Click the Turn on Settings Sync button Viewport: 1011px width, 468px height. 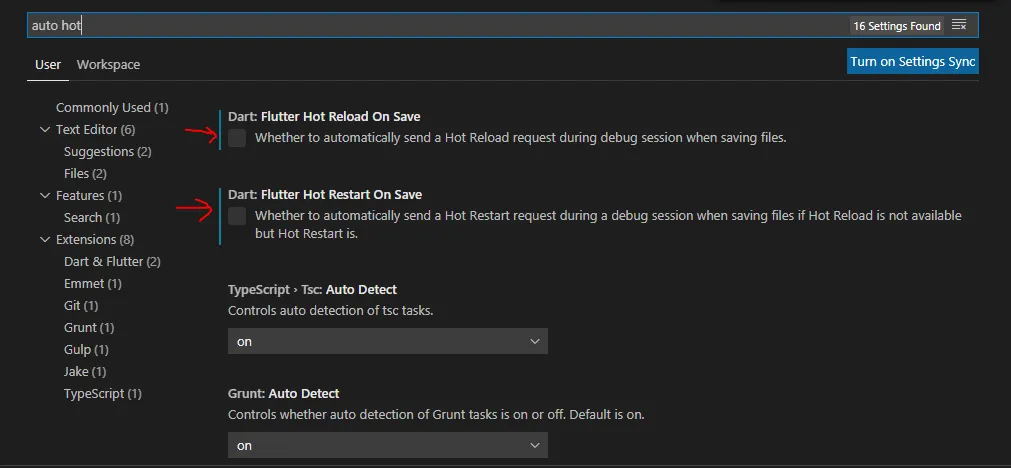[x=912, y=62]
